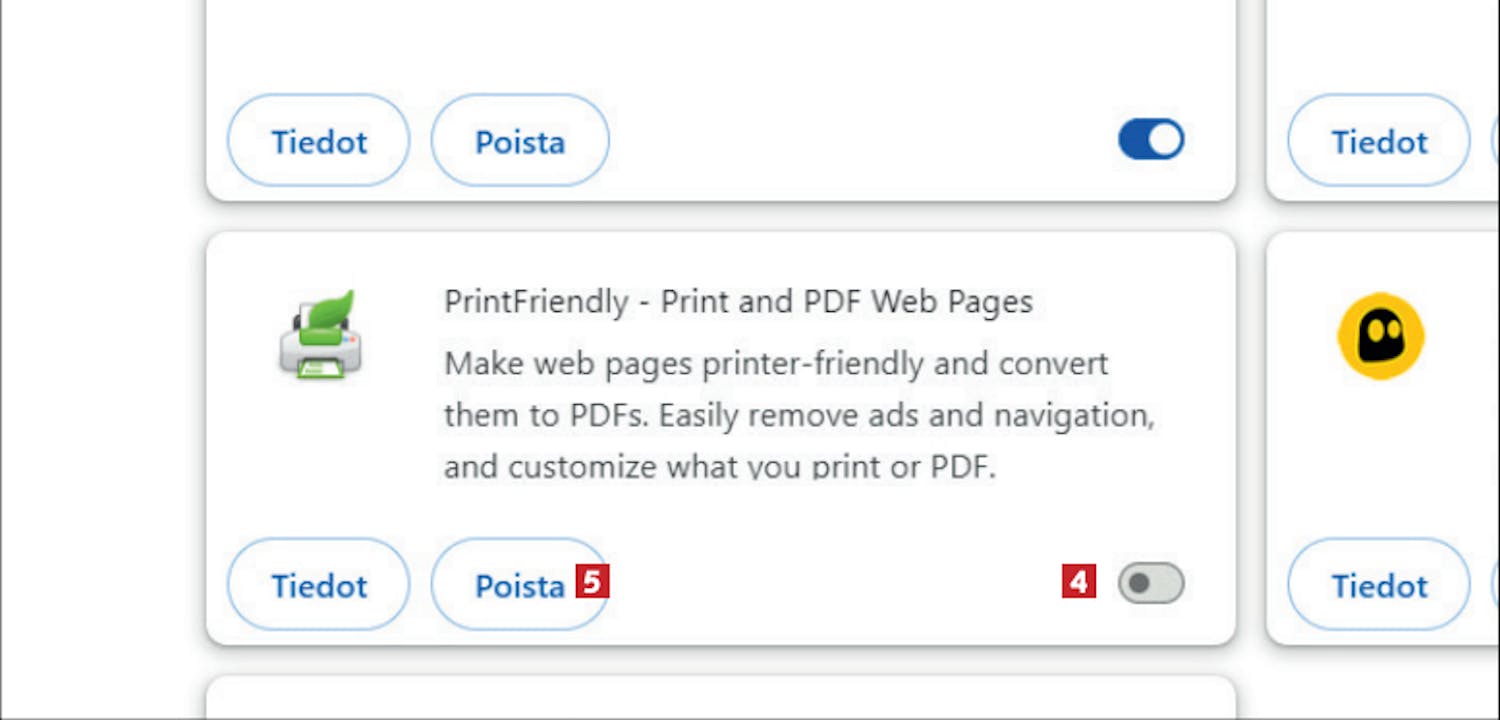The image size is (1500, 720).
Task: Click the red number 5 marker
Action: (592, 581)
